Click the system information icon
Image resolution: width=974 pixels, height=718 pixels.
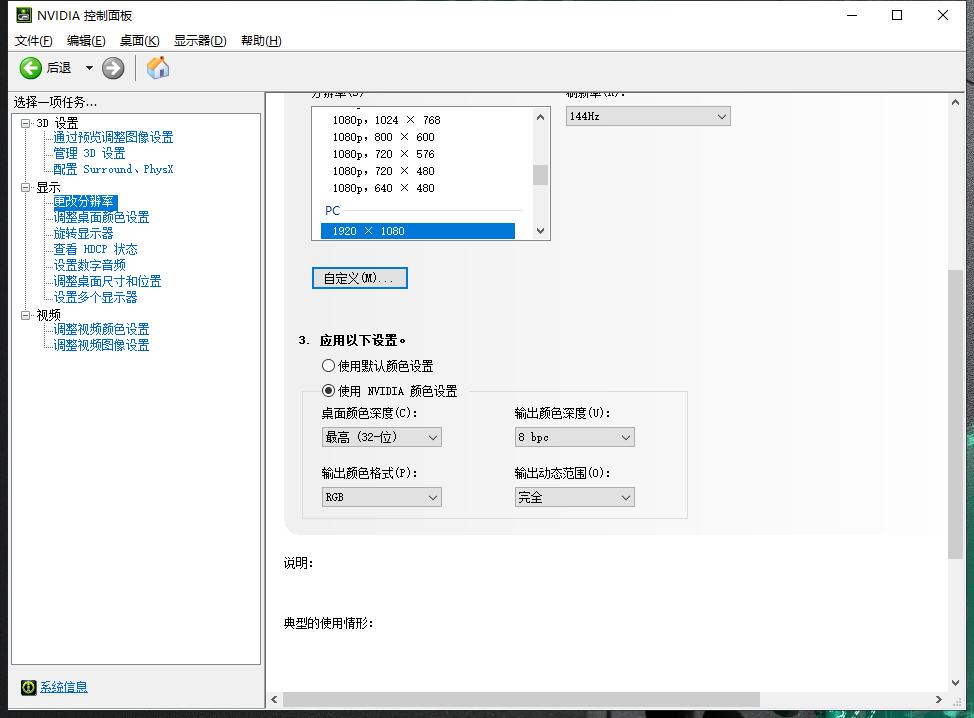pos(29,687)
